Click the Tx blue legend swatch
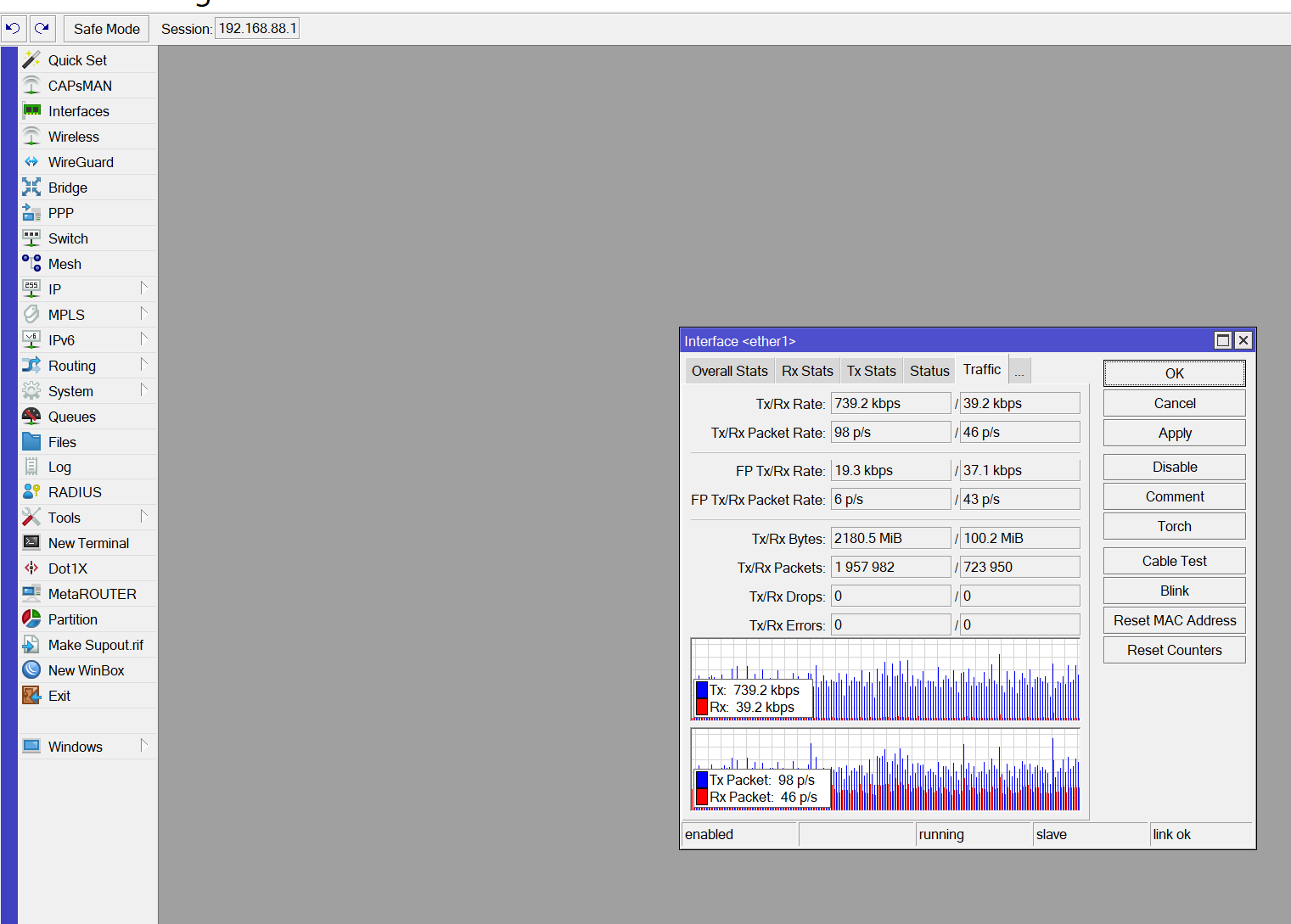 click(x=702, y=690)
